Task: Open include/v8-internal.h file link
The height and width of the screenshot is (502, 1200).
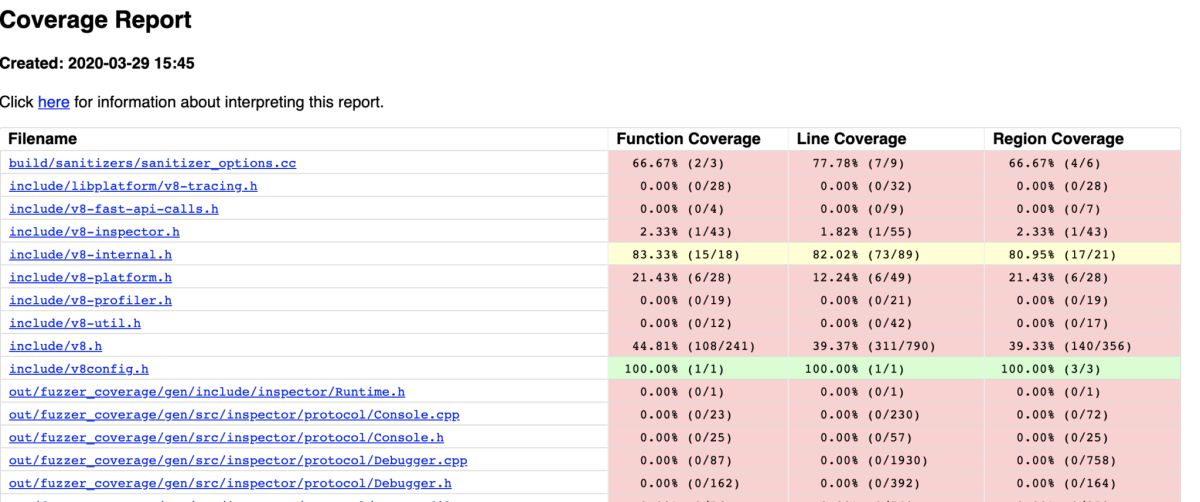Action: tap(90, 255)
